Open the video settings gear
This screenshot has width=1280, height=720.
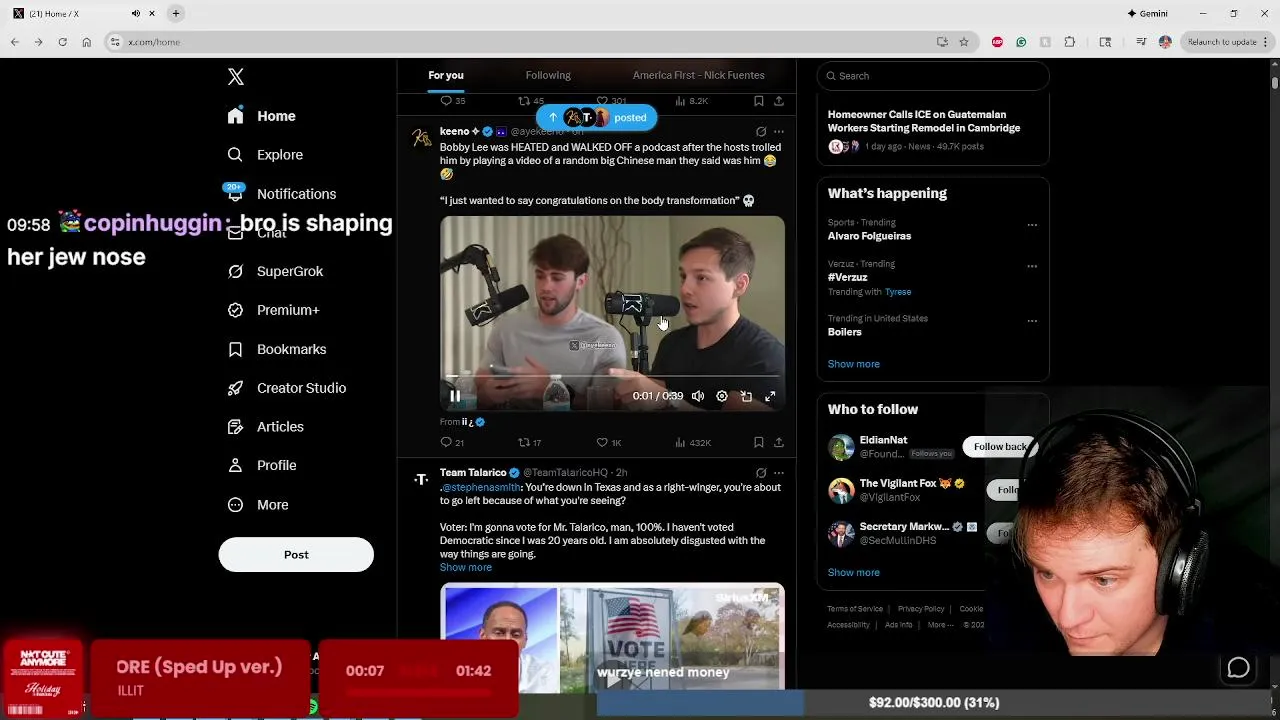coord(722,396)
